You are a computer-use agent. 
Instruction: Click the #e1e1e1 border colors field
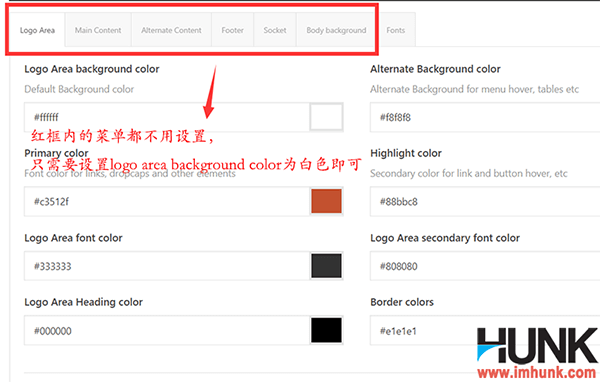(485, 331)
